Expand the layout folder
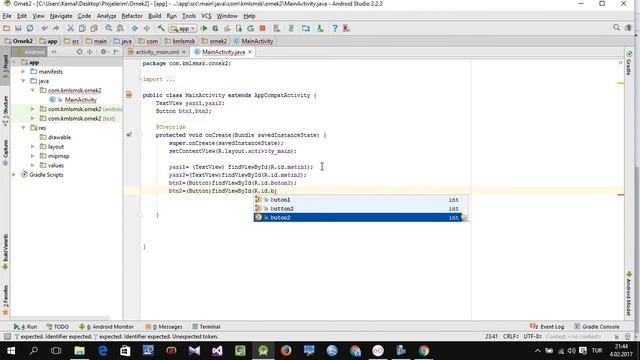This screenshot has height=360, width=640. coord(33,147)
